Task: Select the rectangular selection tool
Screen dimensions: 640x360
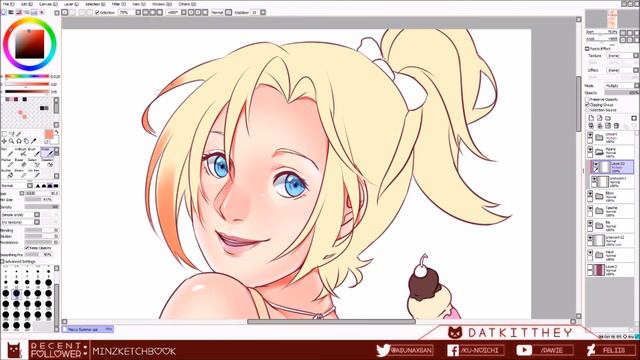Action: pyautogui.click(x=4, y=134)
